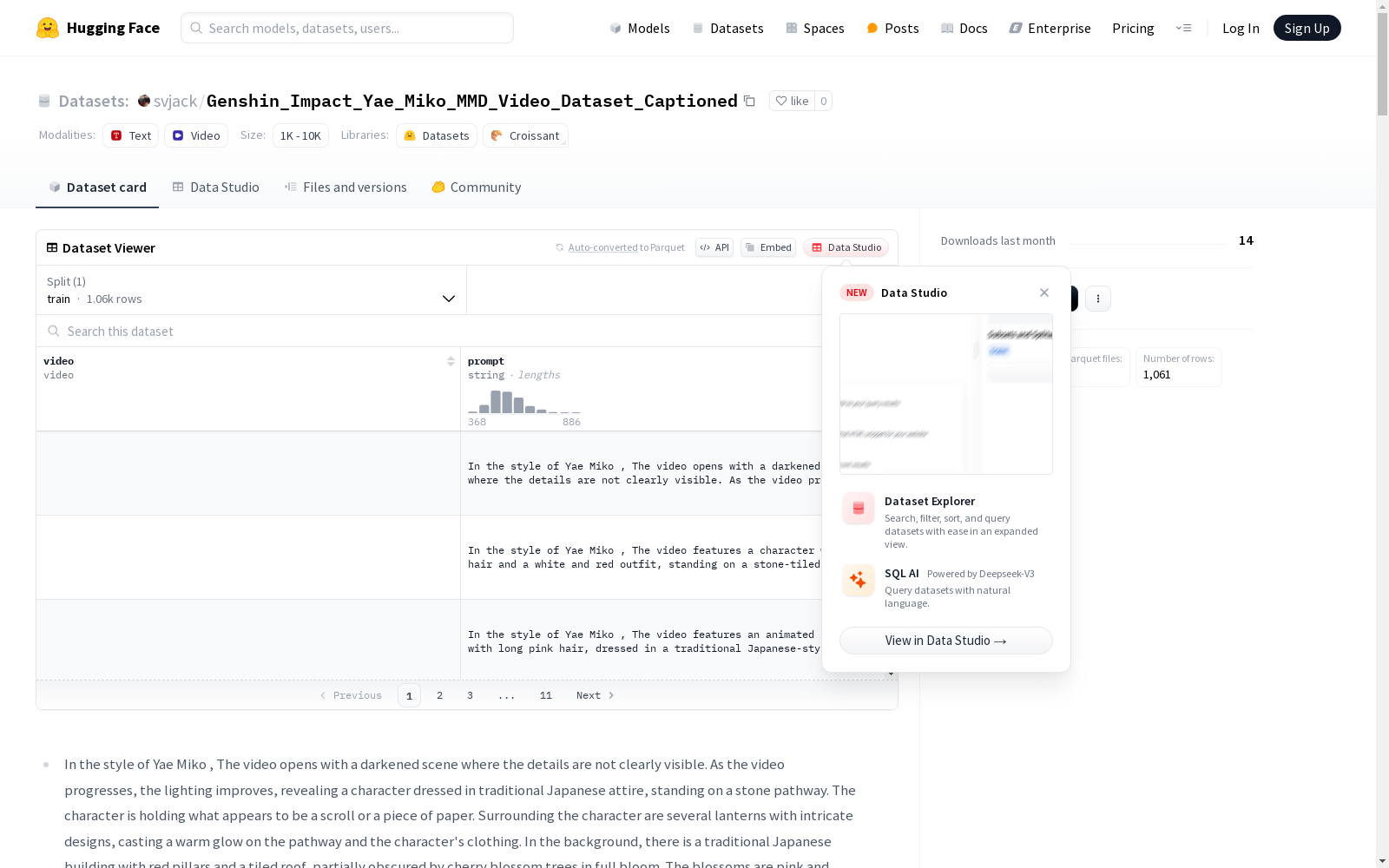
Task: Open Docs in the top navigation
Action: tap(964, 28)
